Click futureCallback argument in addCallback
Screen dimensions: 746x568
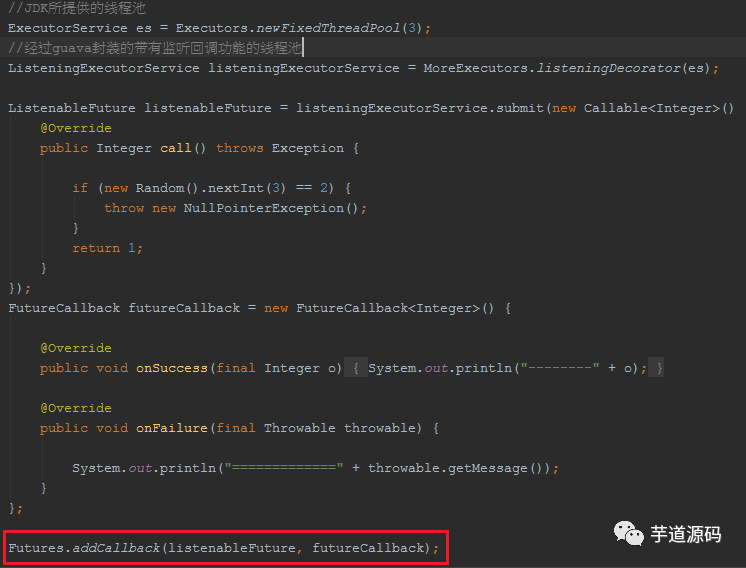(x=368, y=548)
